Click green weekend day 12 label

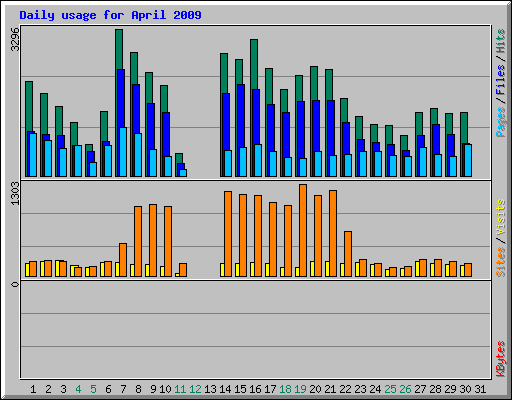click(195, 389)
